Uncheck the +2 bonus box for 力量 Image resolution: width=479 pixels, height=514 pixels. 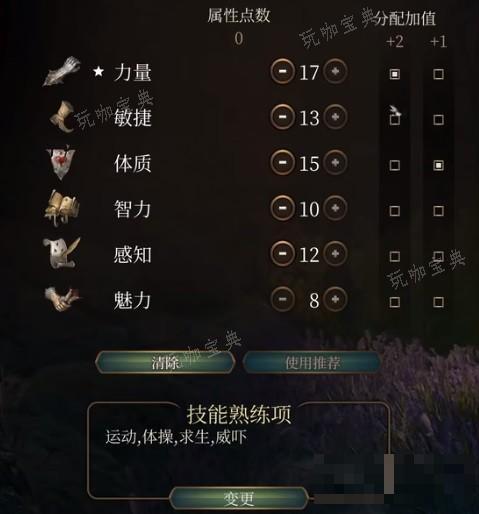coord(395,74)
